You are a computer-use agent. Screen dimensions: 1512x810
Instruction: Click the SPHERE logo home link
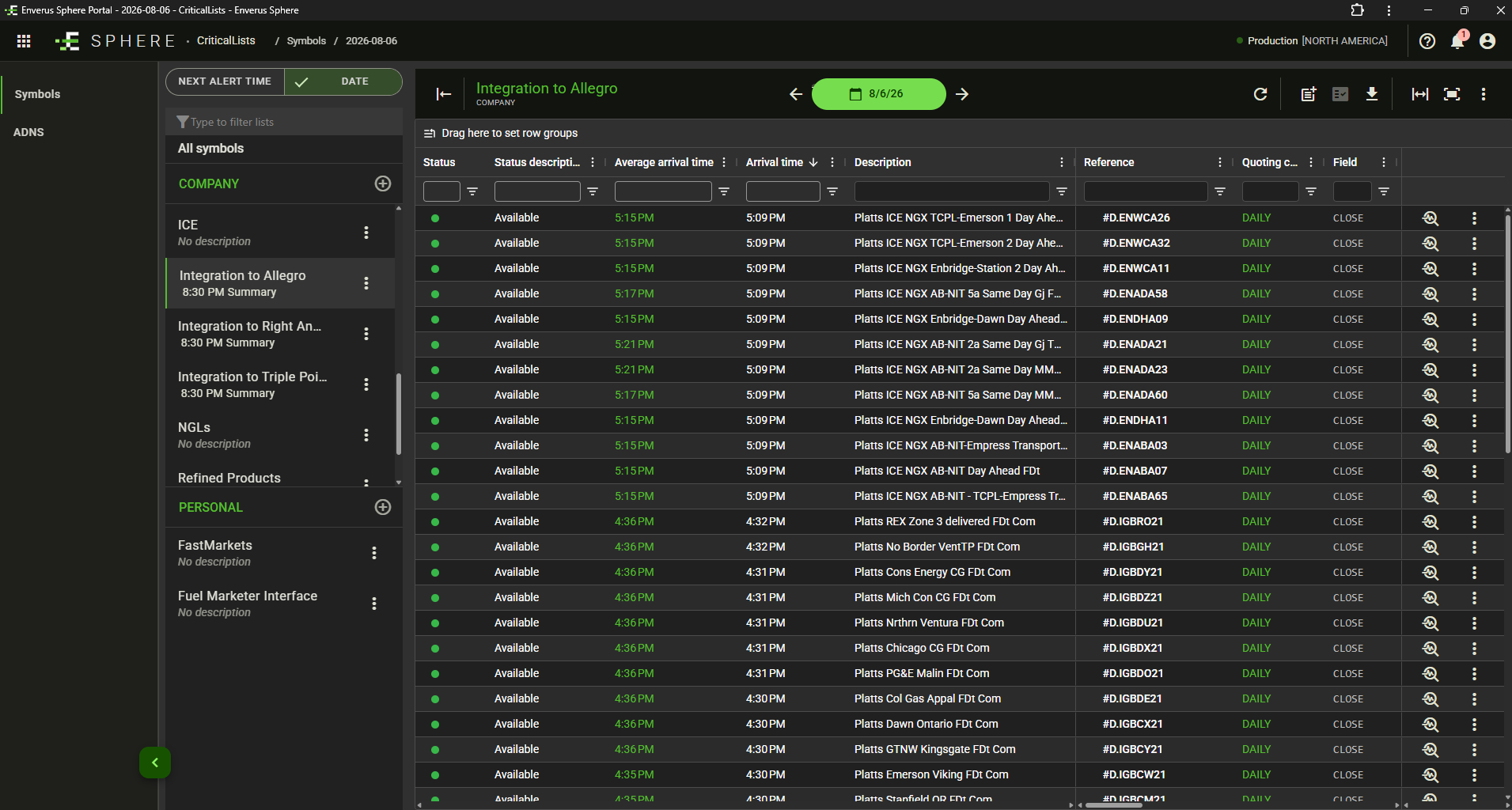pos(116,41)
